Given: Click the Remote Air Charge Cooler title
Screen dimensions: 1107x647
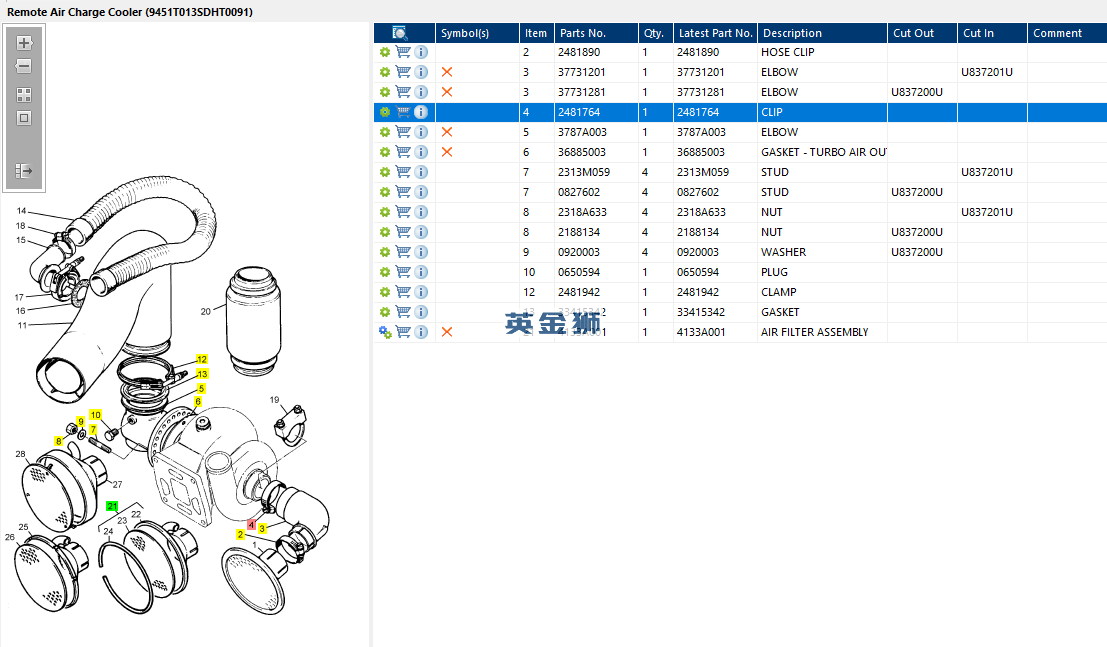Looking at the screenshot, I should tap(129, 12).
